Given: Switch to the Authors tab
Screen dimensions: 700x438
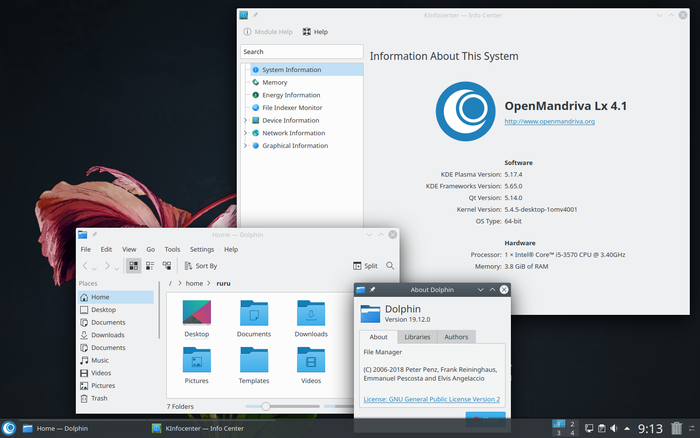Looking at the screenshot, I should coord(456,337).
